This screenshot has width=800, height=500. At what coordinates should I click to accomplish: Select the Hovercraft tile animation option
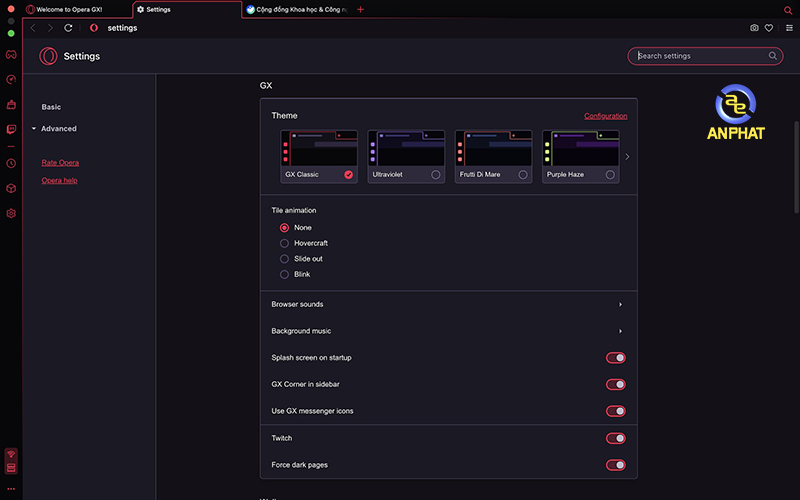pyautogui.click(x=285, y=243)
